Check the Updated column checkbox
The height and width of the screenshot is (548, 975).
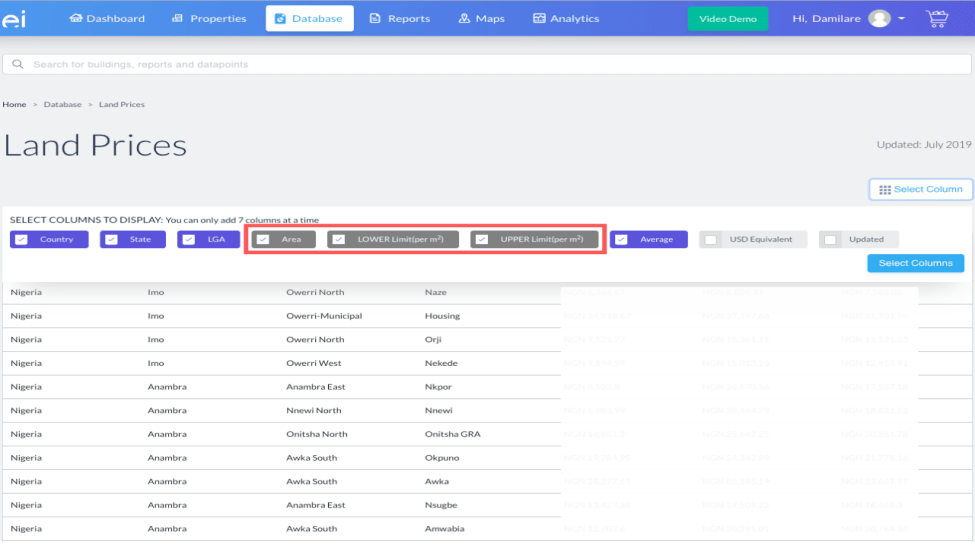click(830, 239)
